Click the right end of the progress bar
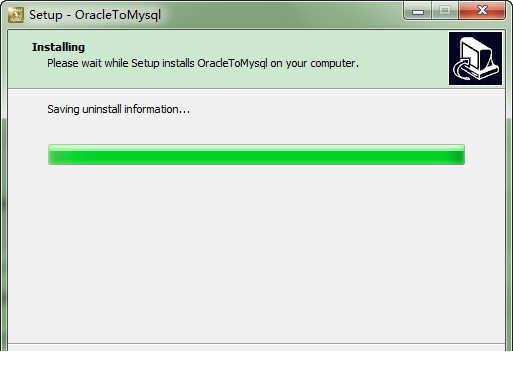The image size is (513, 365). tap(461, 155)
